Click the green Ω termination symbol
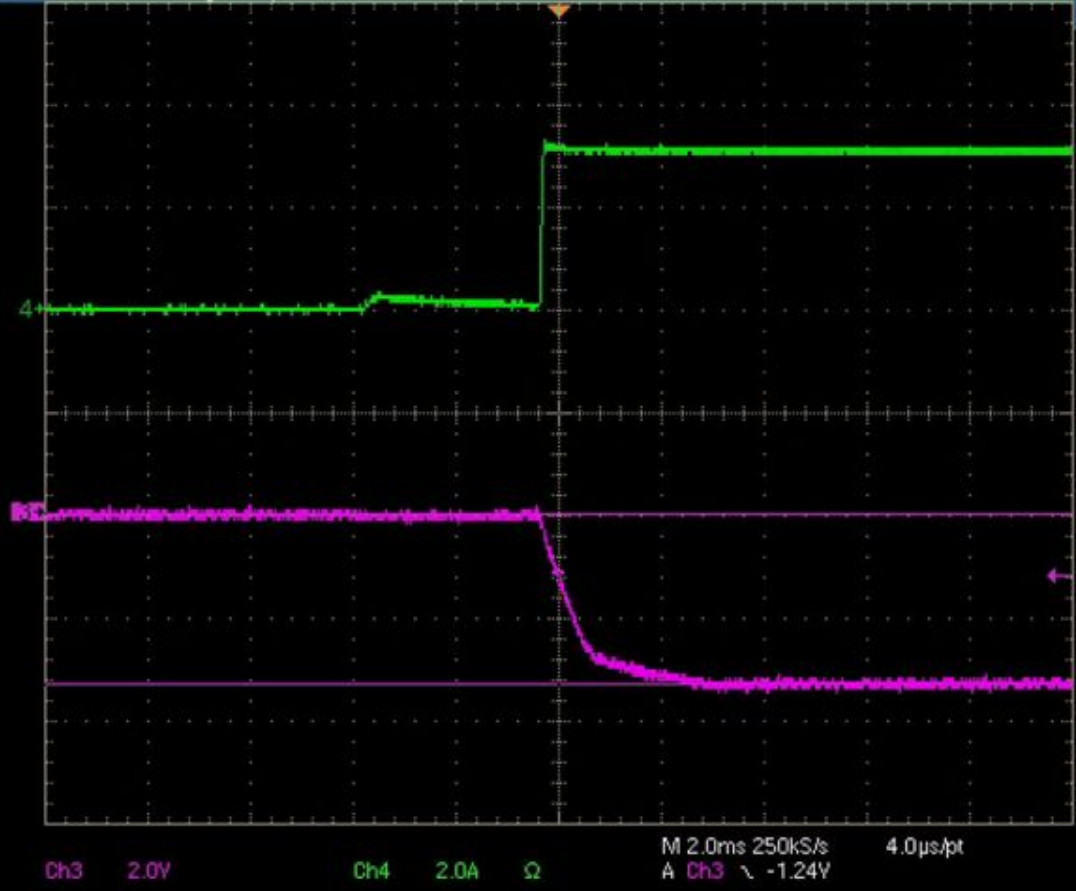 (x=532, y=872)
